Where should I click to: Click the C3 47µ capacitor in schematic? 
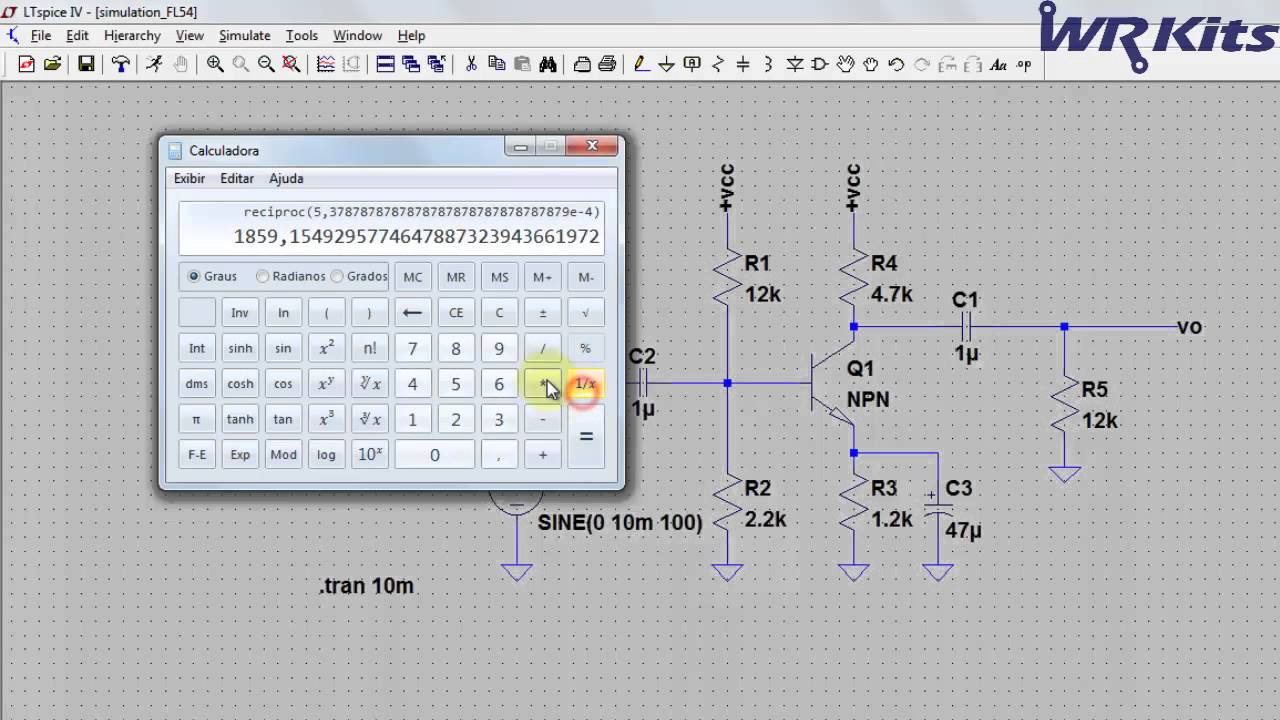pos(938,508)
